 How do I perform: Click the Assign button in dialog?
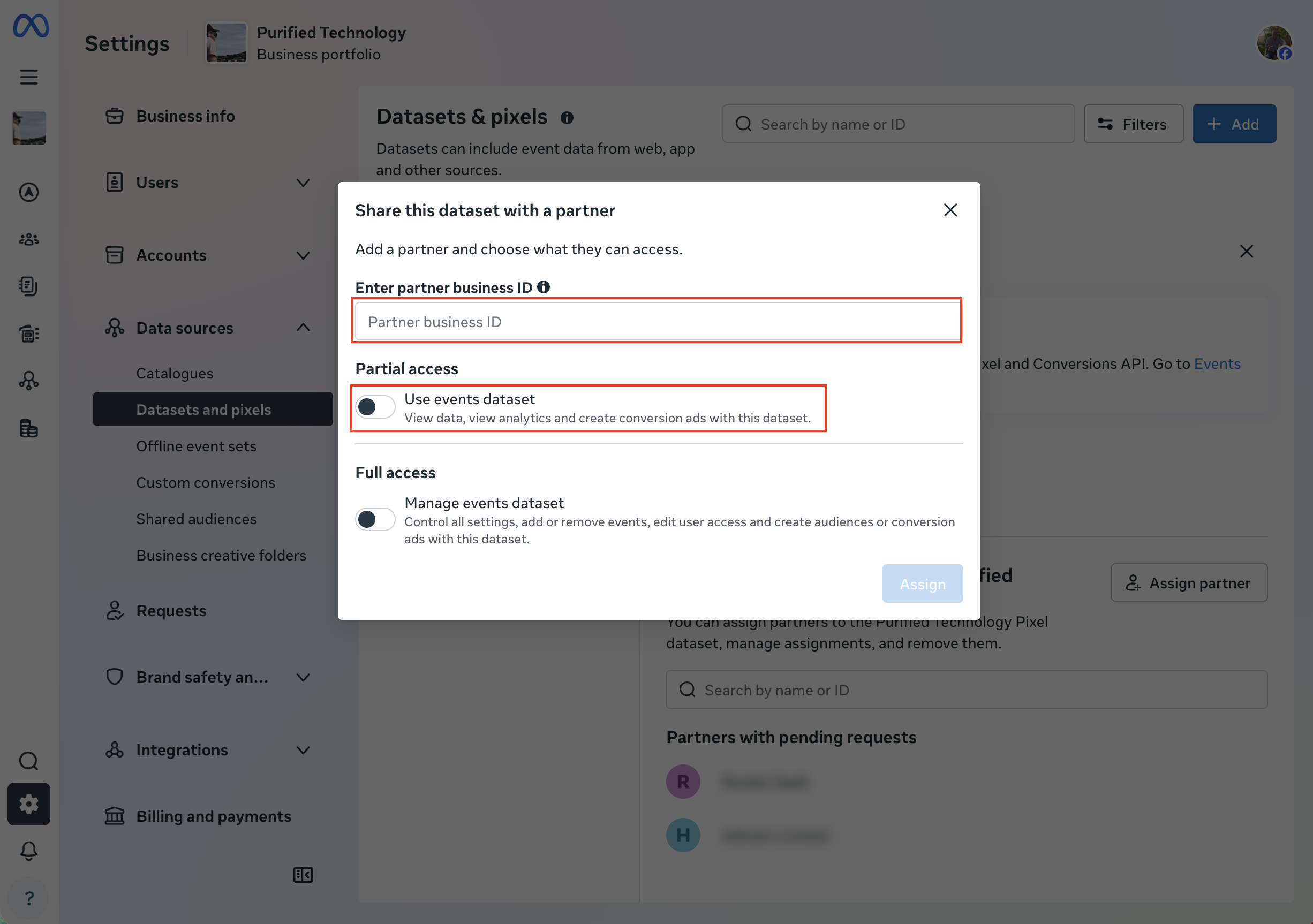pos(923,584)
